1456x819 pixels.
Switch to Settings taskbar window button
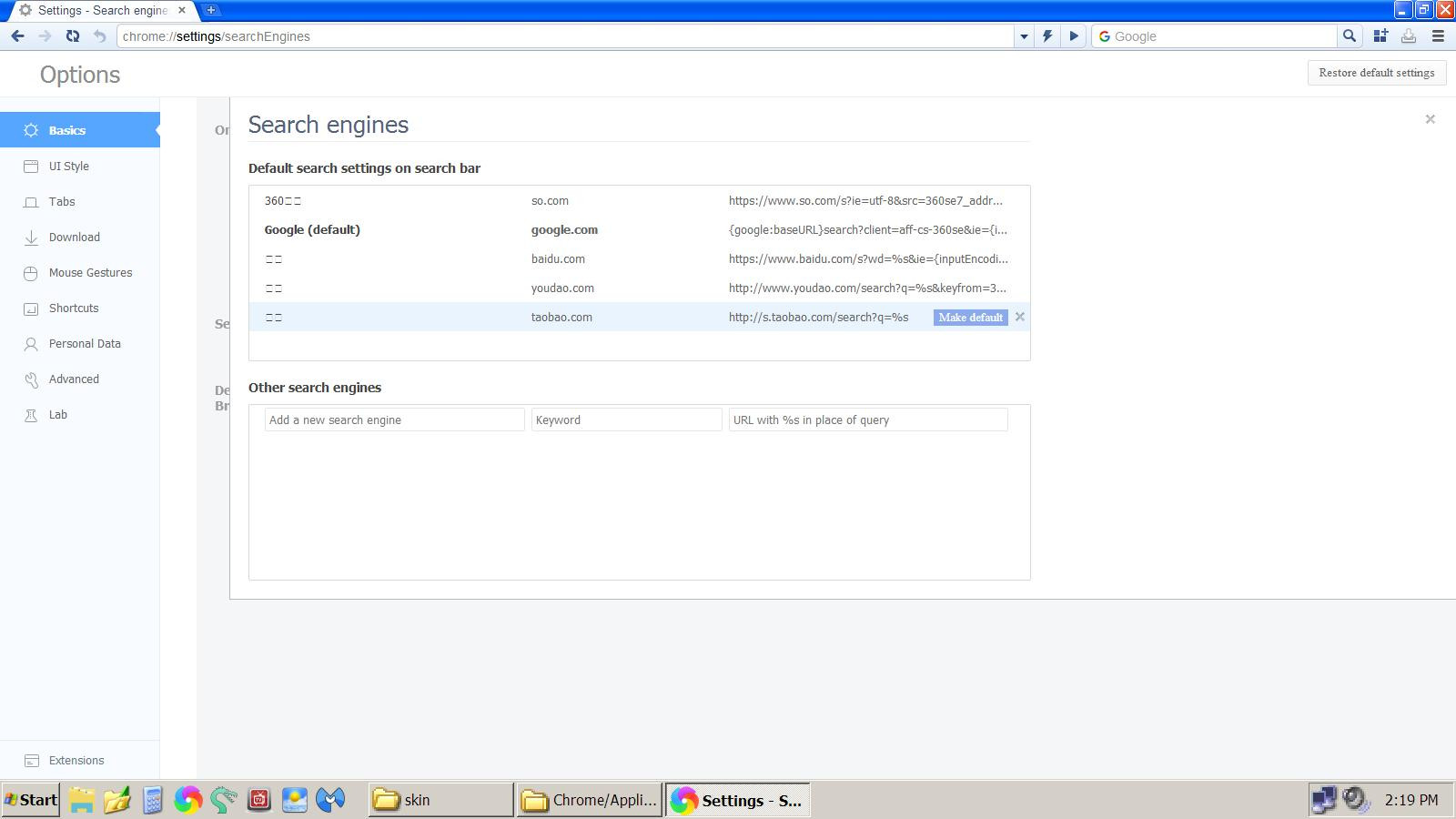pos(737,800)
